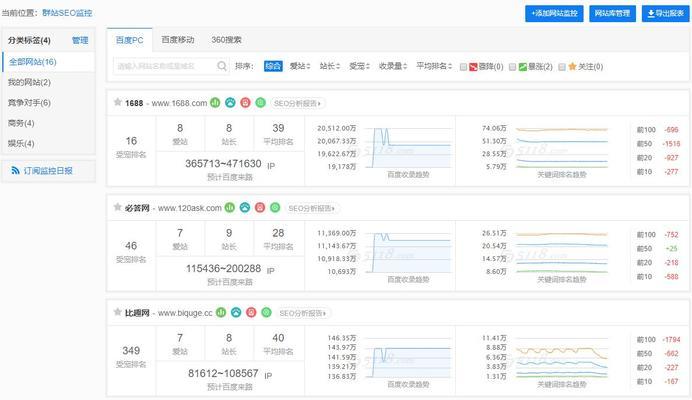This screenshot has height=400, width=692.
Task: Click the -1794 前100 change value
Action: [x=671, y=340]
